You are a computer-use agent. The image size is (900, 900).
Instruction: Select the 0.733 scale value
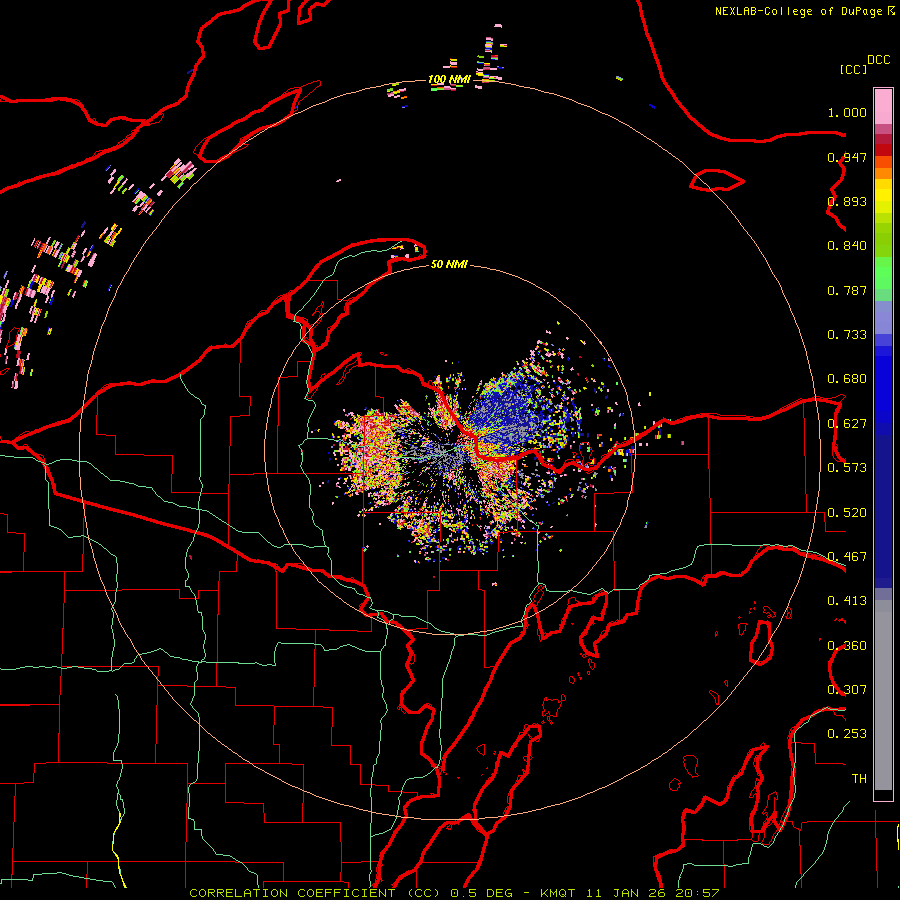tap(847, 335)
